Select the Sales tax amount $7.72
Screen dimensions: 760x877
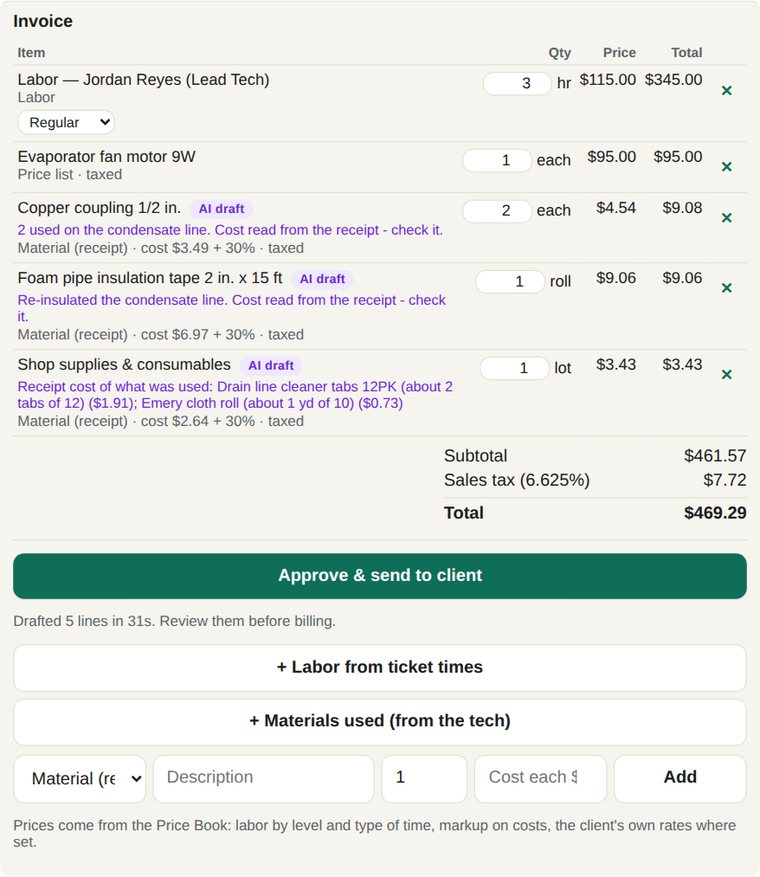(x=725, y=480)
